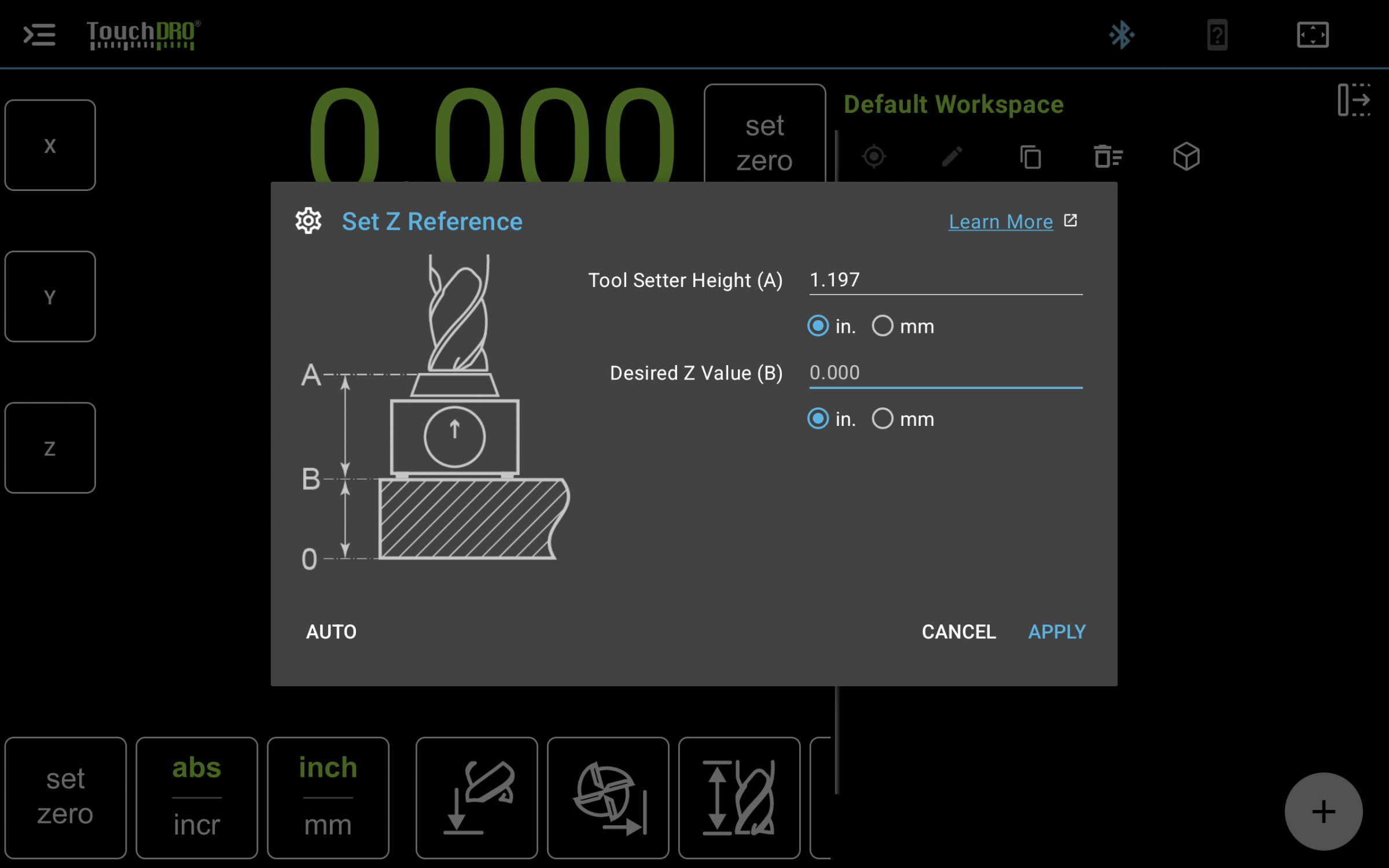Image resolution: width=1389 pixels, height=868 pixels.
Task: Toggle abs/incr measurement mode
Action: 196,796
